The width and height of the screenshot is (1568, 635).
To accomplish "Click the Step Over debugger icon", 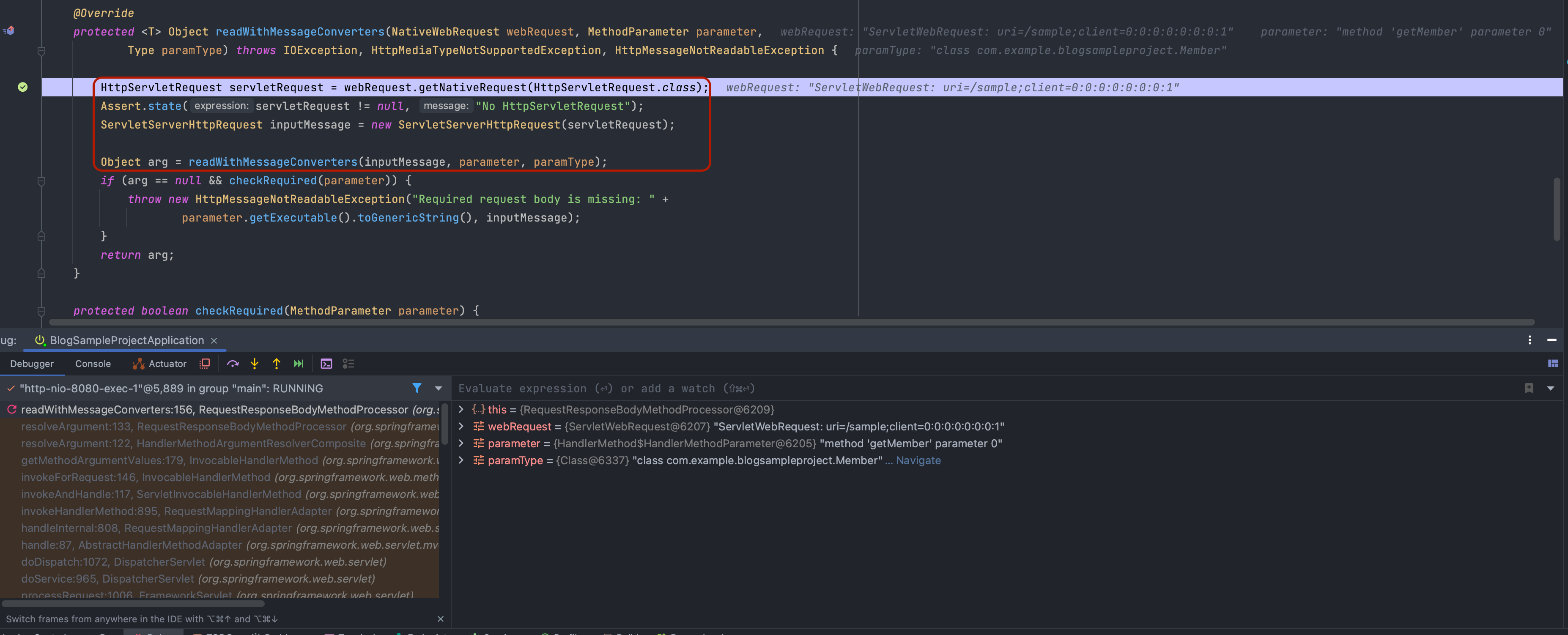I will point(233,364).
